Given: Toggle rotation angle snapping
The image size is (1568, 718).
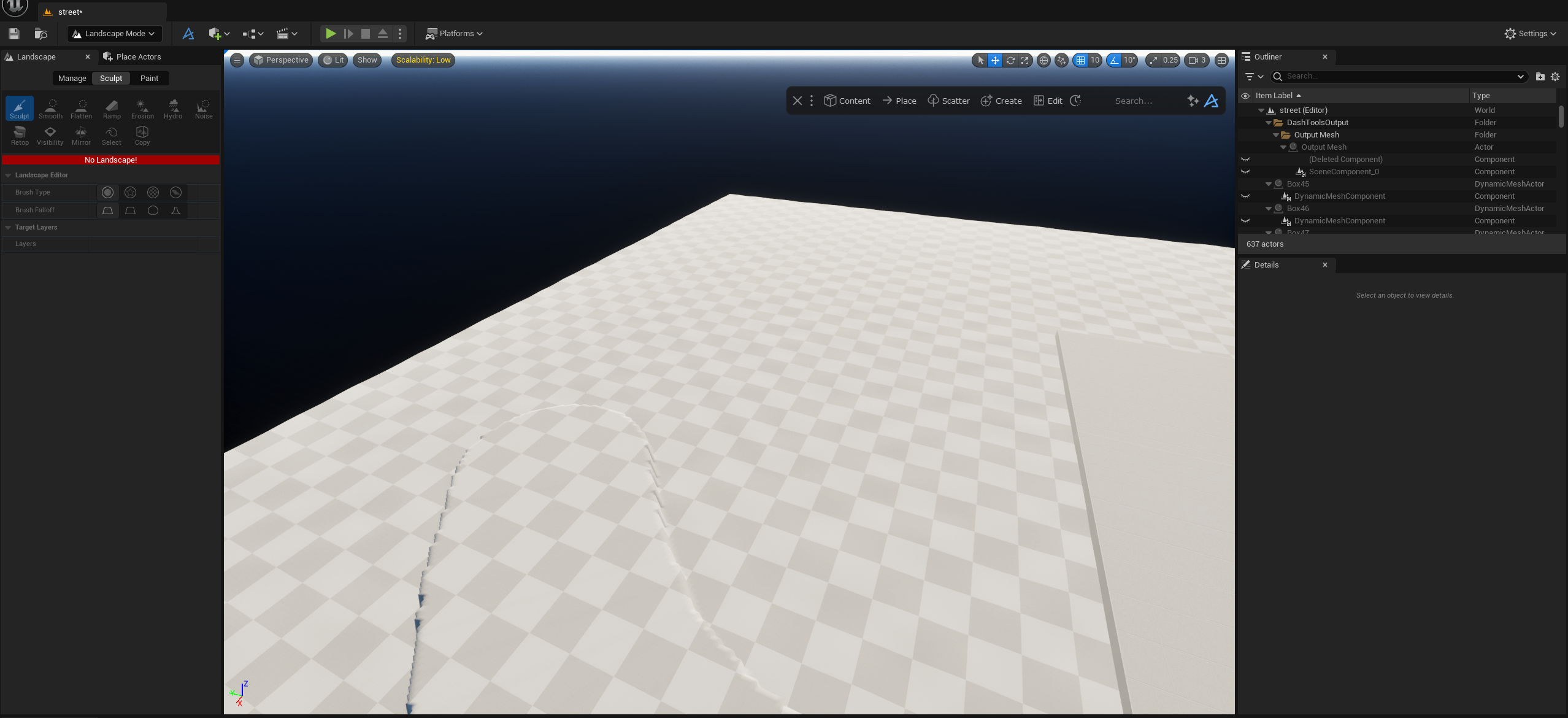Looking at the screenshot, I should (x=1115, y=60).
